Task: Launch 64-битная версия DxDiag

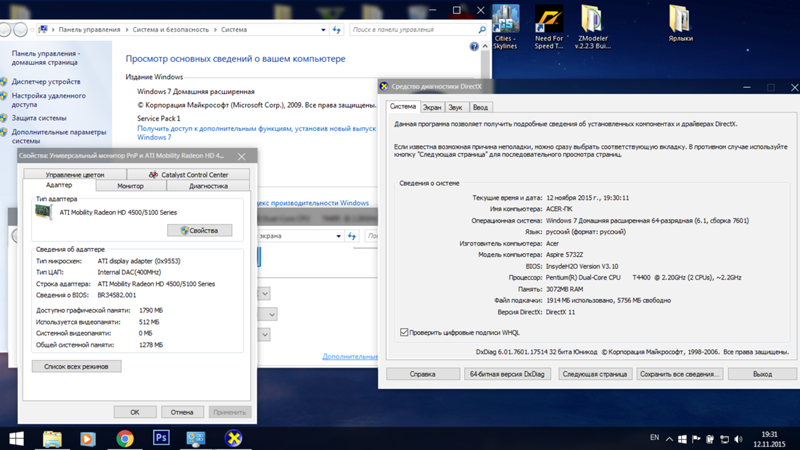Action: [x=507, y=374]
